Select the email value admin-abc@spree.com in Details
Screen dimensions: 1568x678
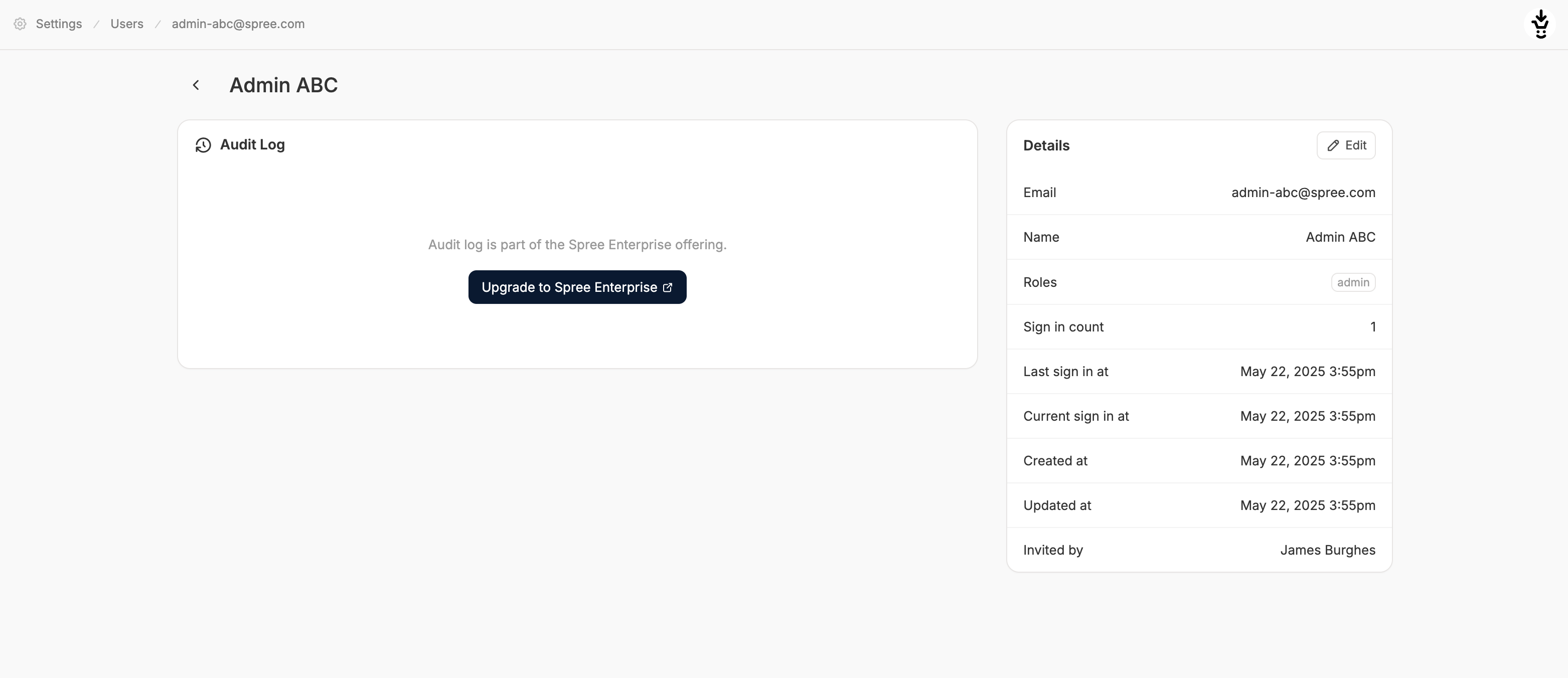pos(1303,193)
